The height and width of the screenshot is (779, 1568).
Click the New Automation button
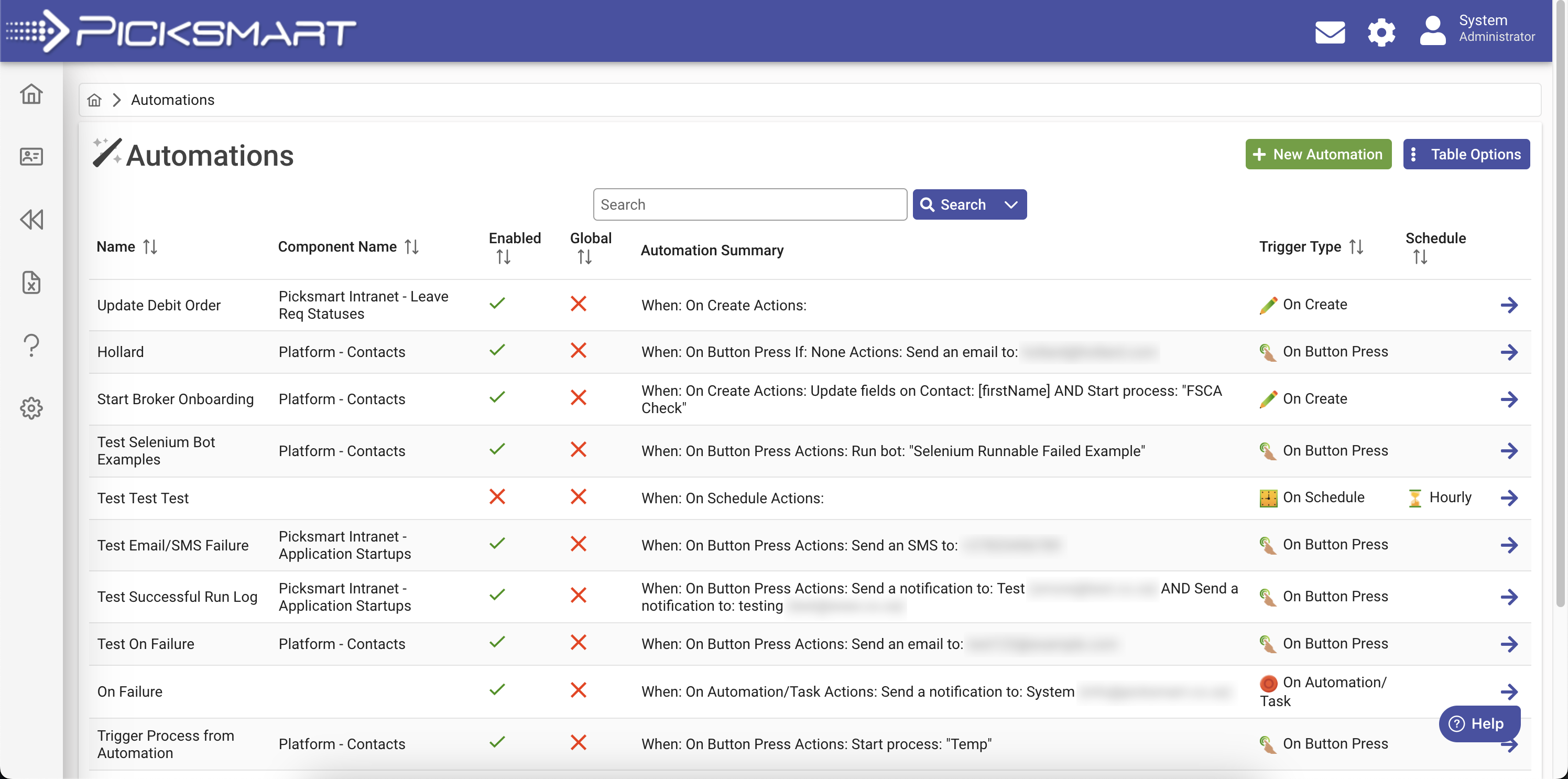click(x=1318, y=154)
